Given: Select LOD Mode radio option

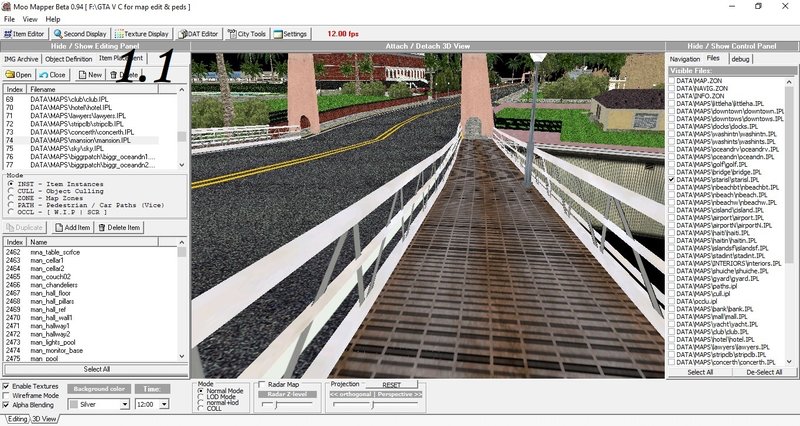Looking at the screenshot, I should click(201, 396).
